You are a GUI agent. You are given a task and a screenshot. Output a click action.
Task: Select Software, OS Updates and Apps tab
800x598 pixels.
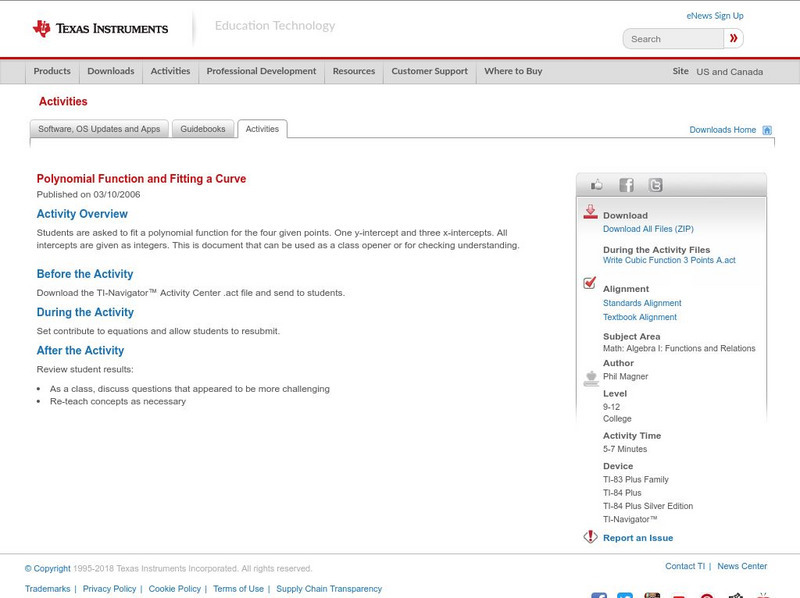[x=99, y=129]
